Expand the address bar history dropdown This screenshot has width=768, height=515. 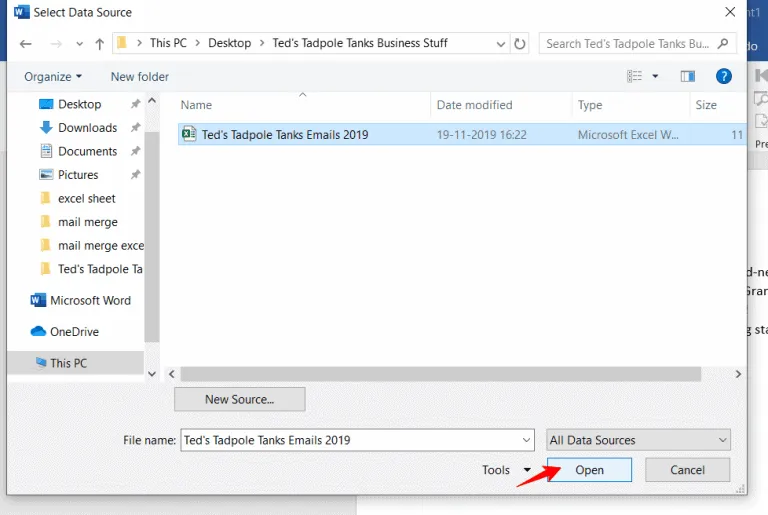click(501, 44)
